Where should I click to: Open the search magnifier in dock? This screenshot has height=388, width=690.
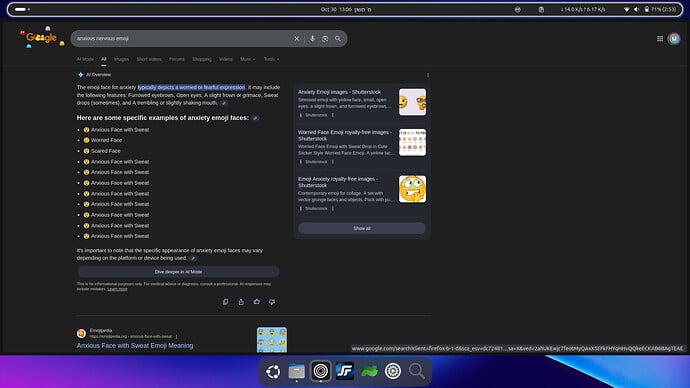[x=416, y=371]
